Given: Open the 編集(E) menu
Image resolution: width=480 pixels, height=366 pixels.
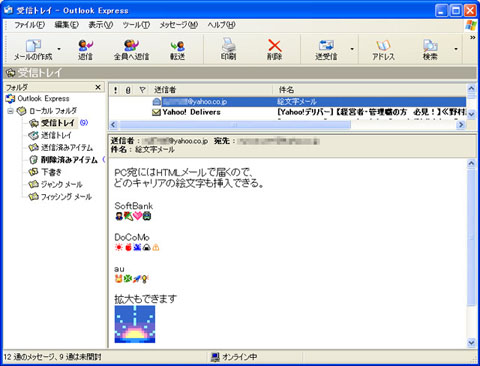Looking at the screenshot, I should pyautogui.click(x=67, y=25).
